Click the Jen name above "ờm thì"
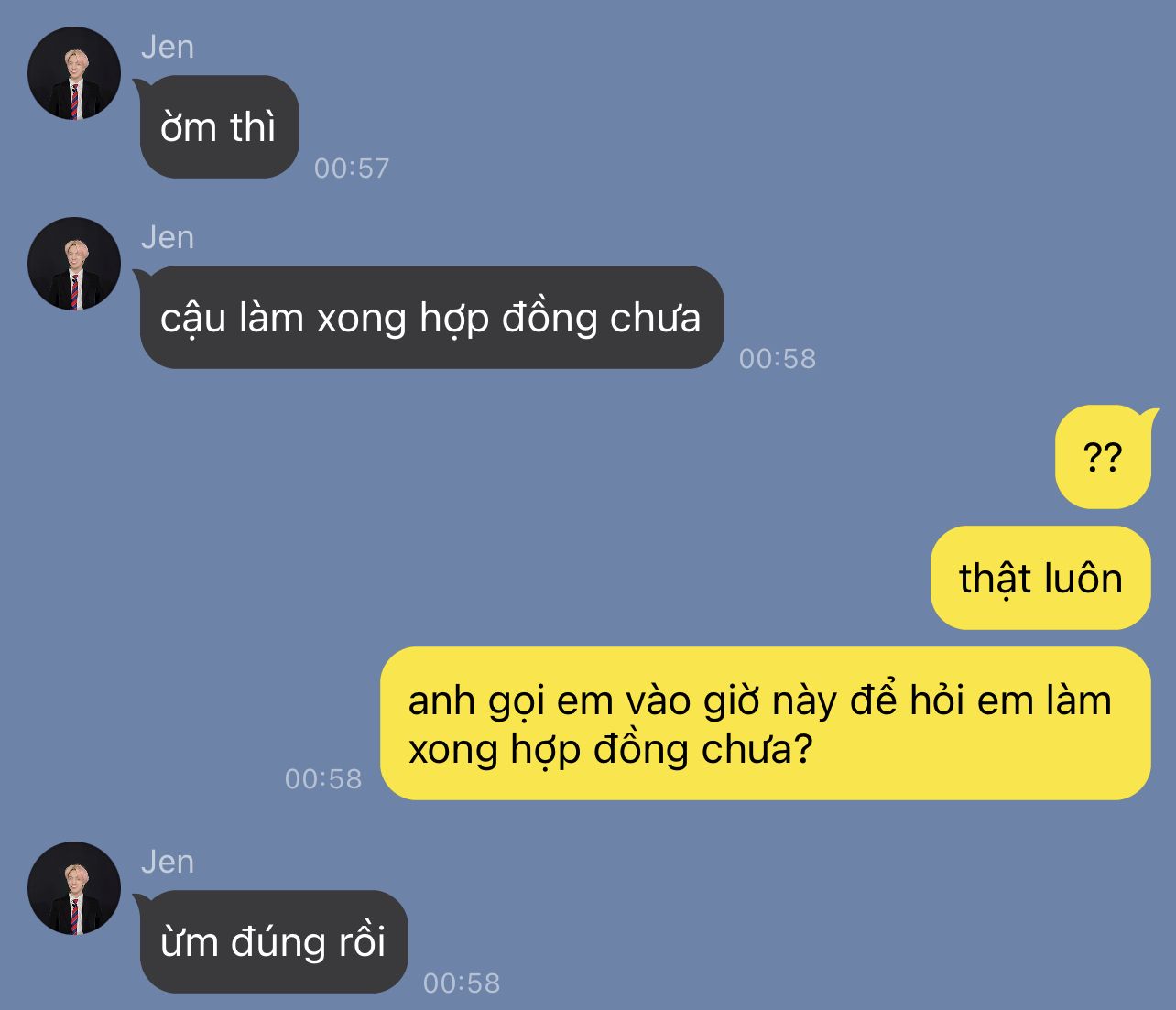The height and width of the screenshot is (1010, 1176). (x=168, y=47)
